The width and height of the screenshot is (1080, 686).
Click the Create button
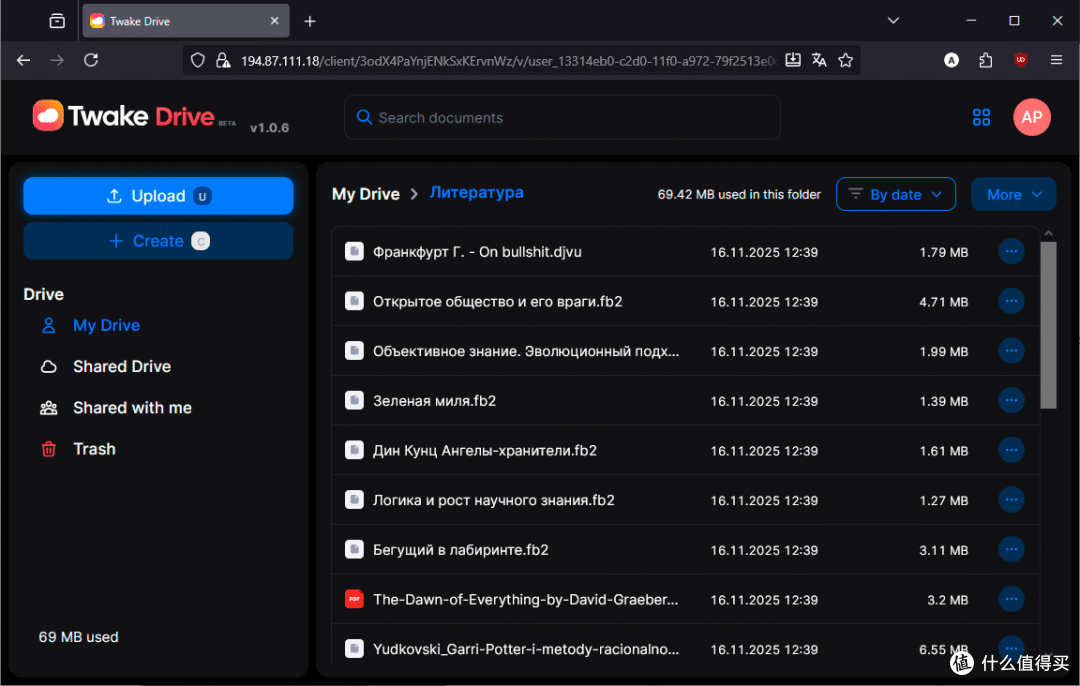[158, 241]
